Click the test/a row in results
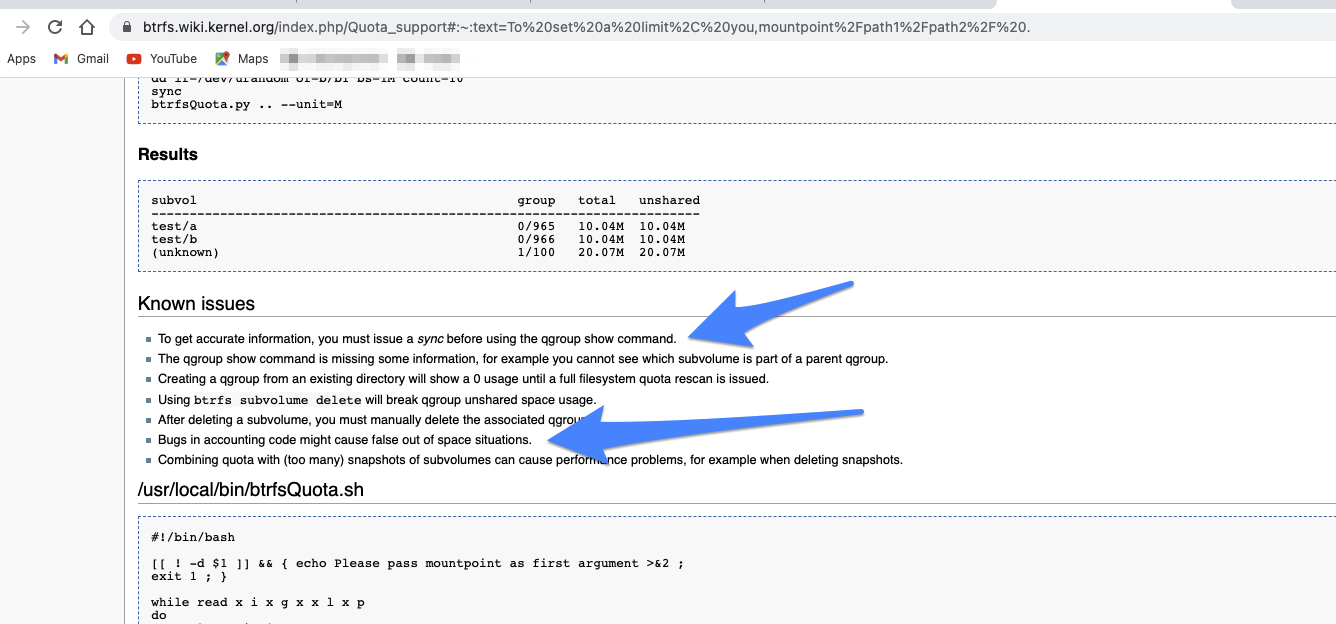1336x624 pixels. coord(418,226)
